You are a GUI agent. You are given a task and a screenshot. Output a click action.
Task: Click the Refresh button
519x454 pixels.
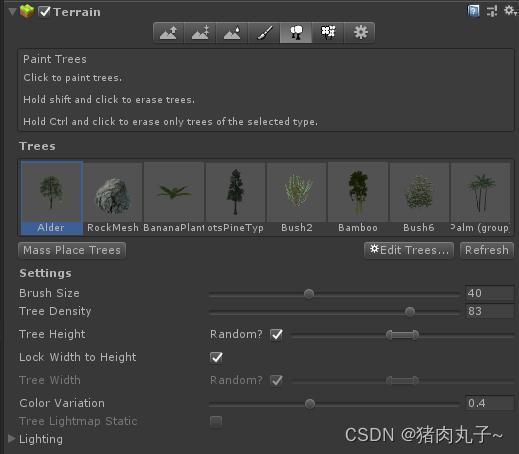[x=487, y=250]
